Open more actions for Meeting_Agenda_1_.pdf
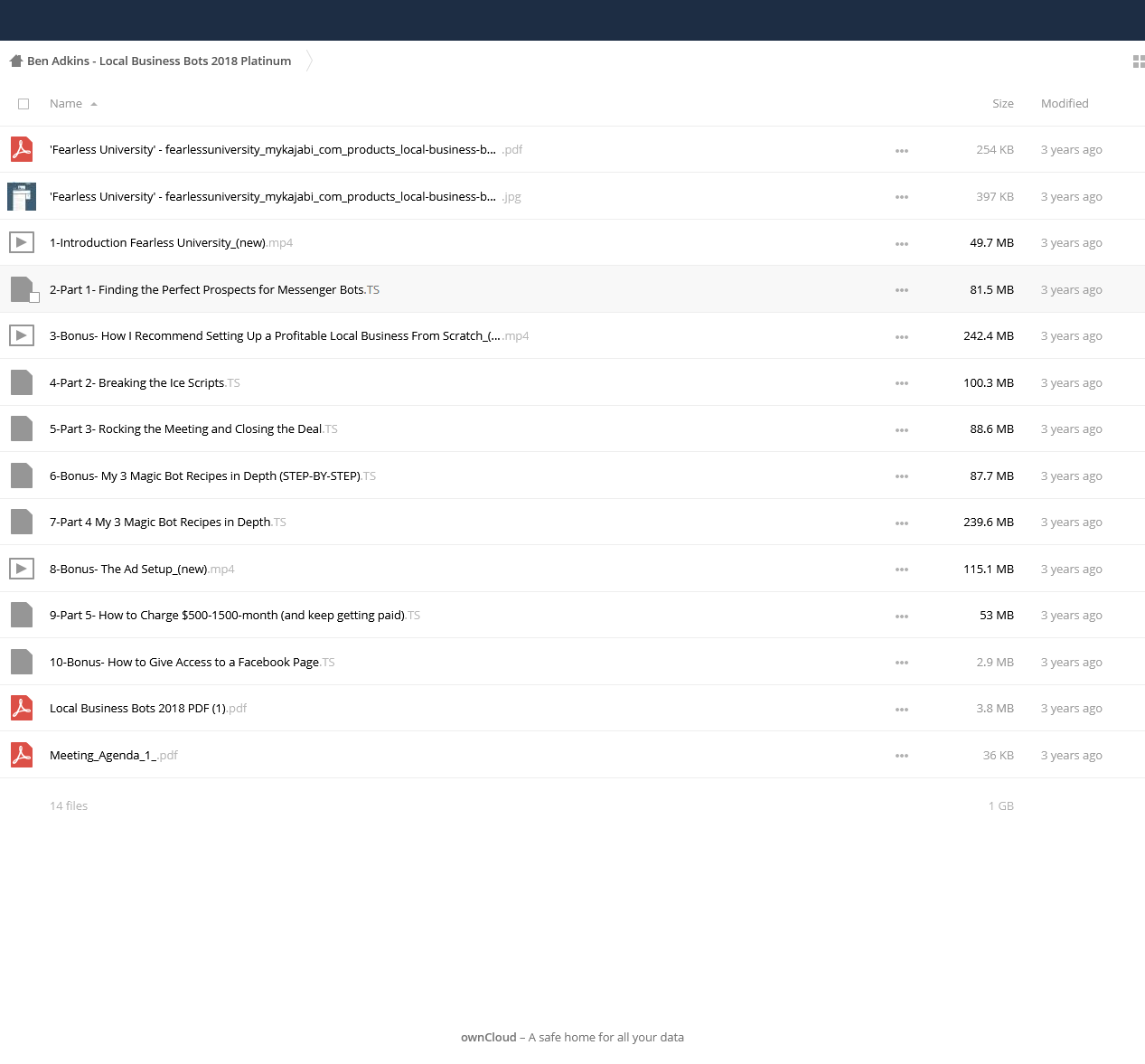1145x1064 pixels. pos(902,756)
